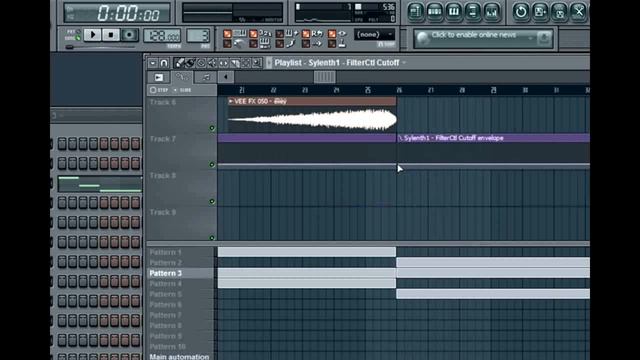Open the Playlist view from top toolbar
640x360 pixels.
pos(415,11)
